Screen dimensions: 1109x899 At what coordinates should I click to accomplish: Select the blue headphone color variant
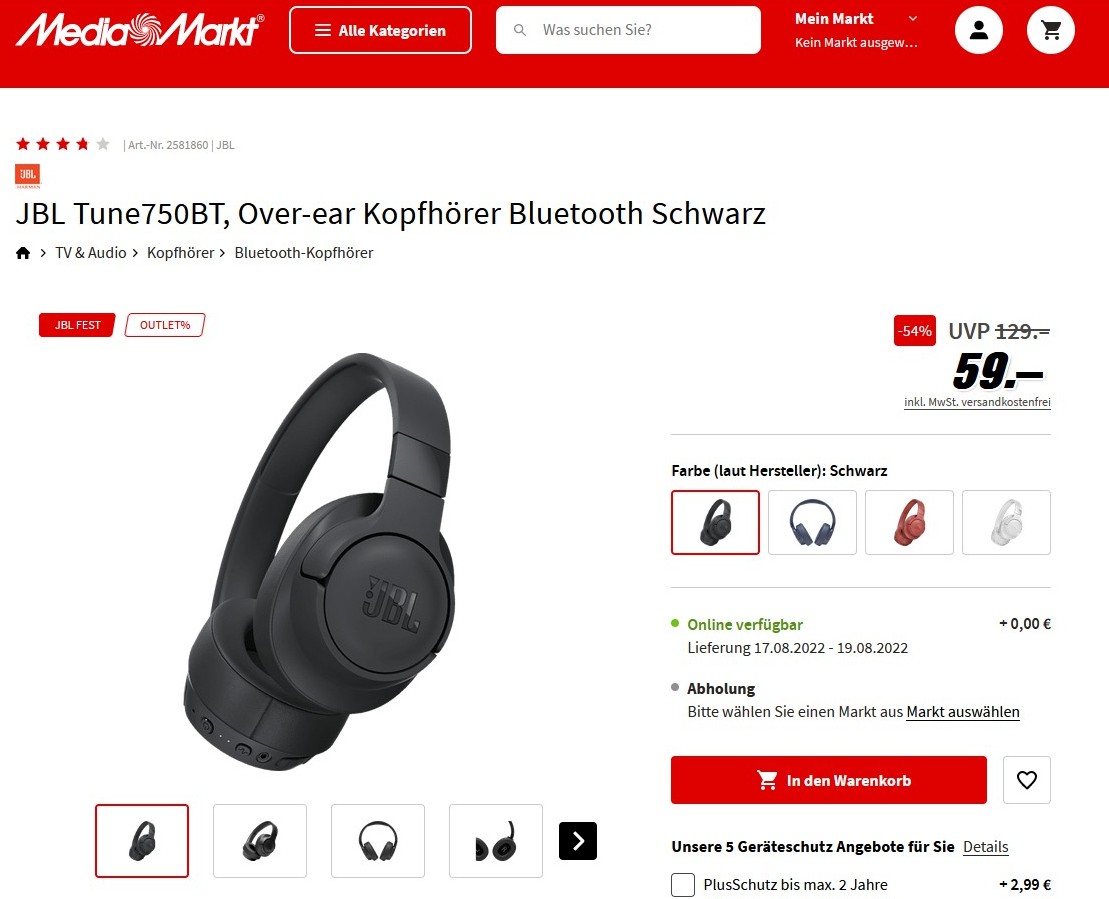812,522
